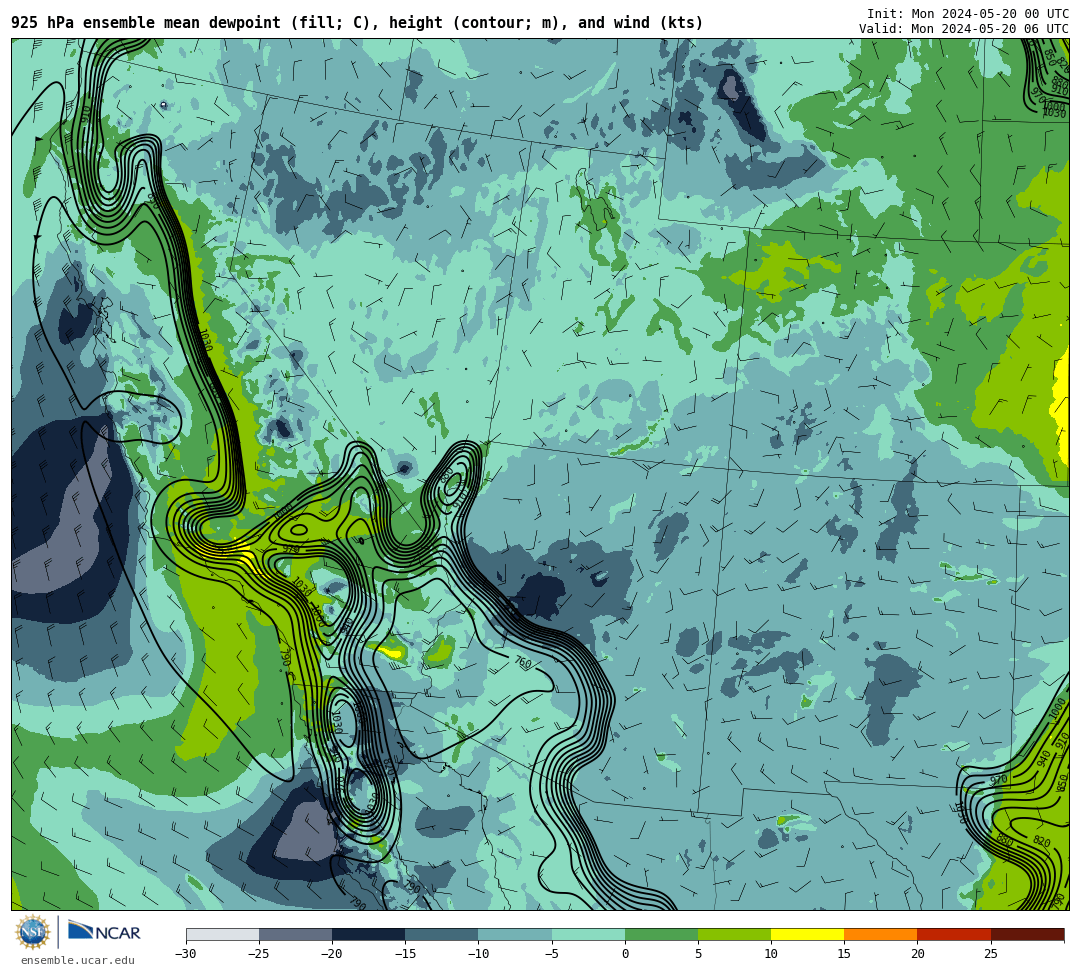Click the colorbar tick label 0

pos(625,954)
